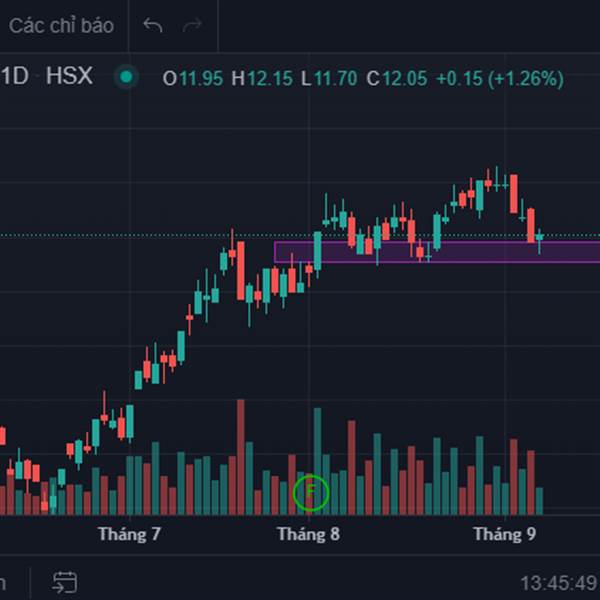Click the 13:45:49 clock display
This screenshot has width=600, height=600.
tap(557, 582)
